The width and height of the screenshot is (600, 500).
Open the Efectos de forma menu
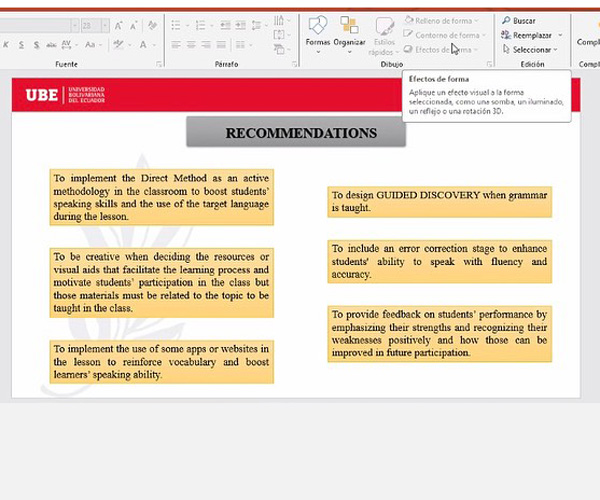click(x=441, y=49)
